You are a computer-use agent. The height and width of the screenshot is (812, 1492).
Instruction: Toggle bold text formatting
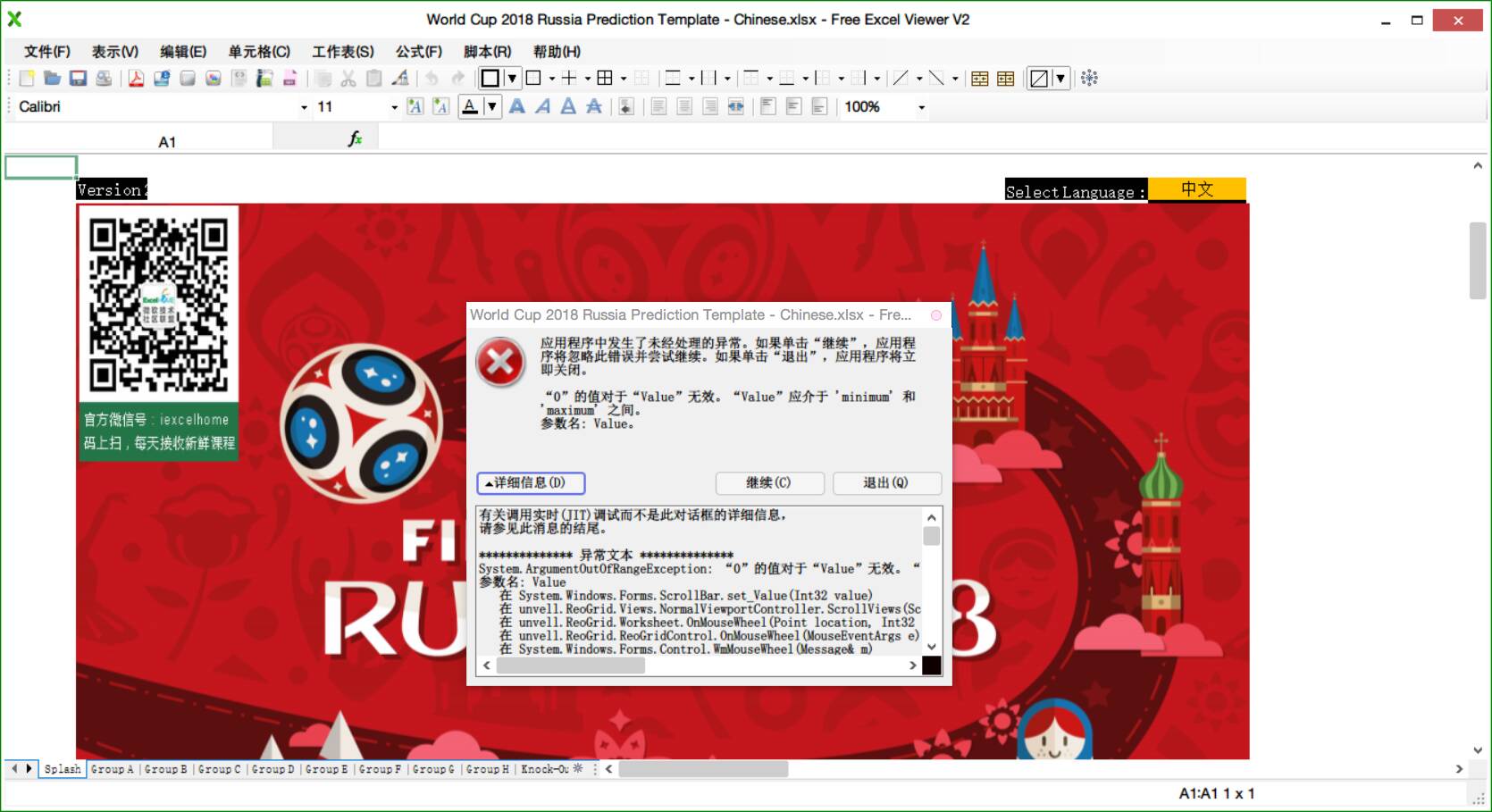517,107
